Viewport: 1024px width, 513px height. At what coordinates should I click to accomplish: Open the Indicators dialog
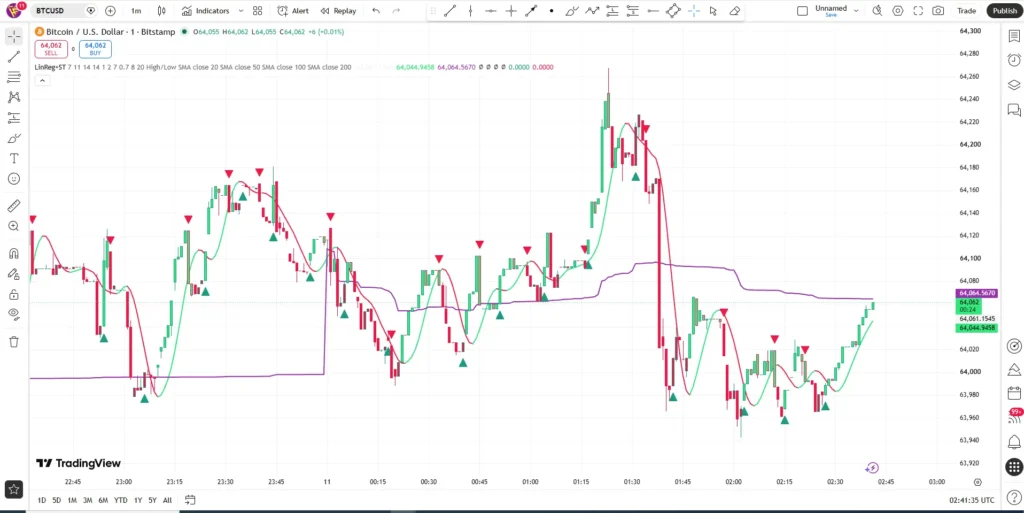pyautogui.click(x=206, y=10)
